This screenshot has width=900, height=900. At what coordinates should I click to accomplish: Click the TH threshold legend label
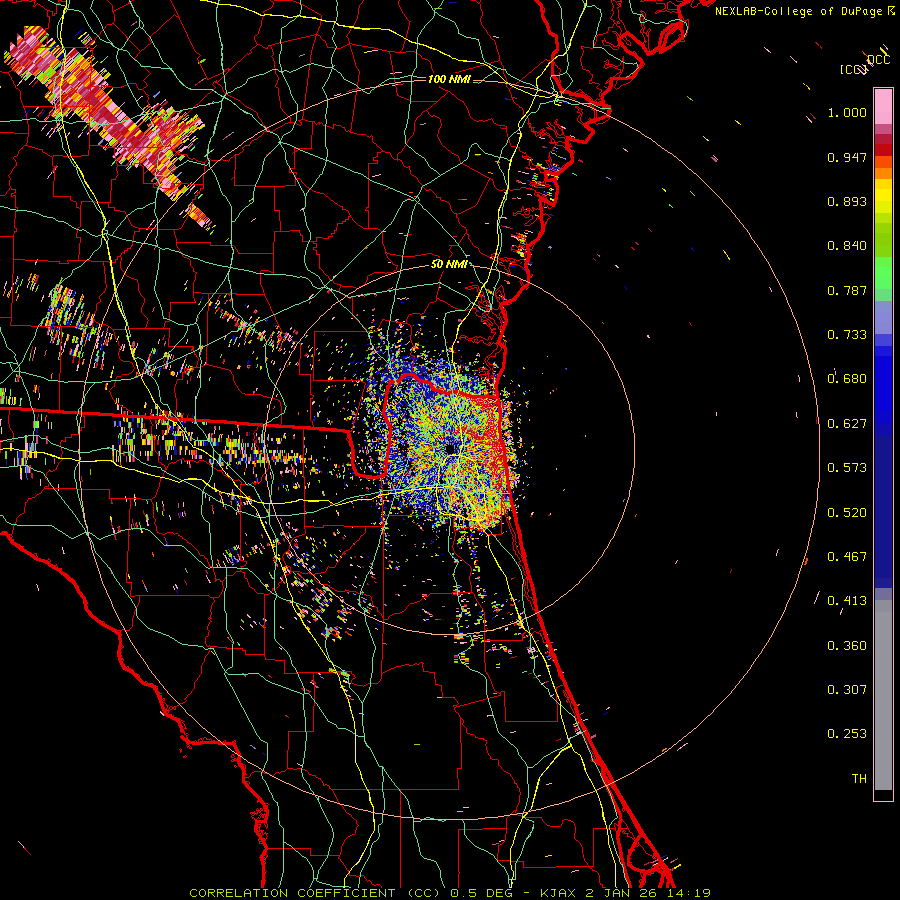[x=859, y=779]
